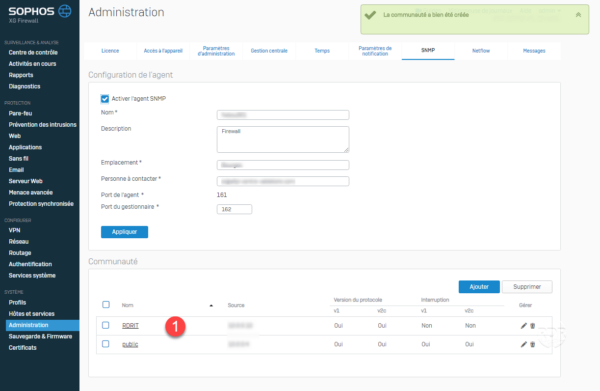The height and width of the screenshot is (391, 600).
Task: Open VPN in sidebar
Action: [15, 230]
